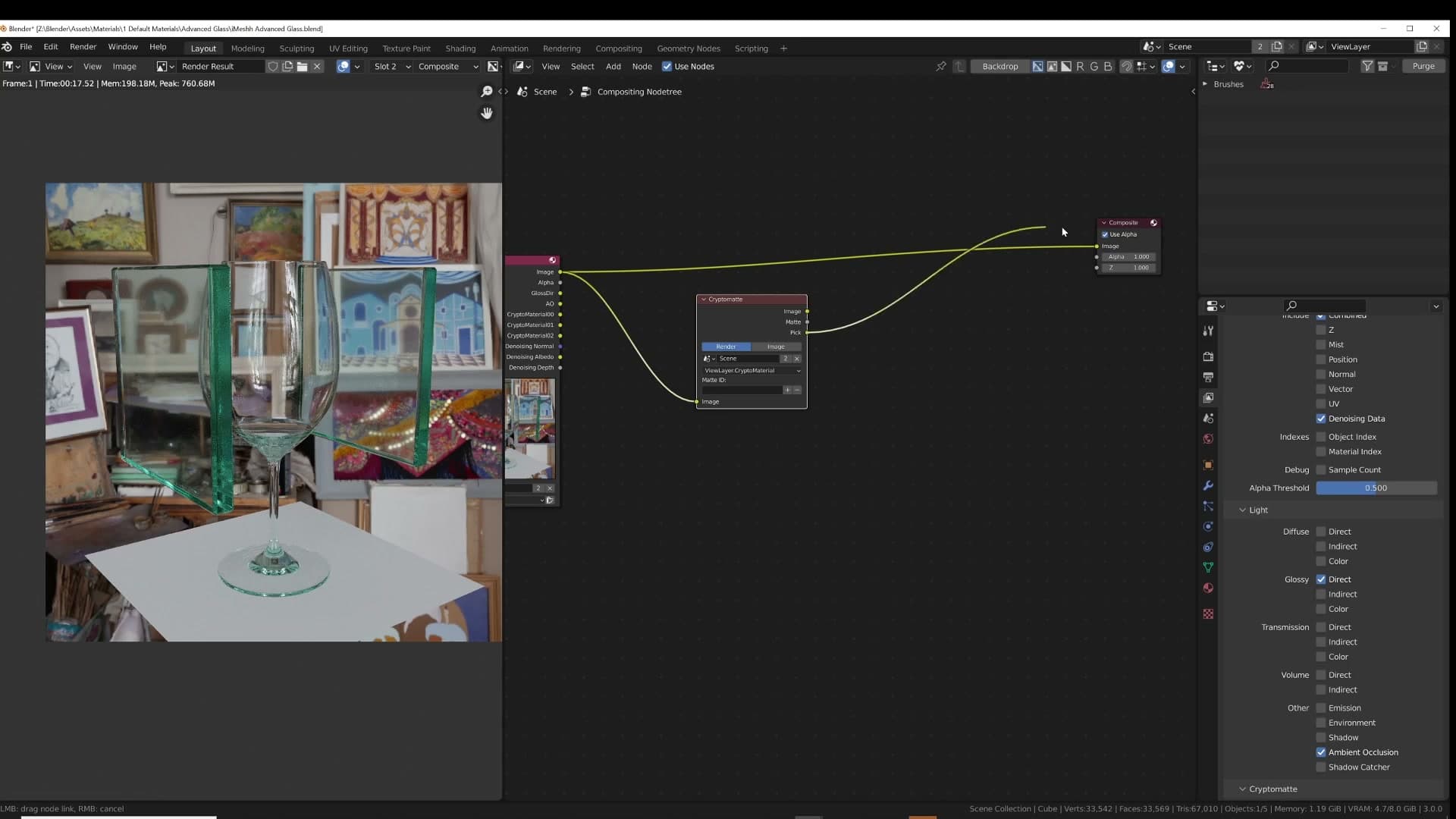1456x819 pixels.
Task: Add a matte ID with plus button
Action: coord(787,391)
